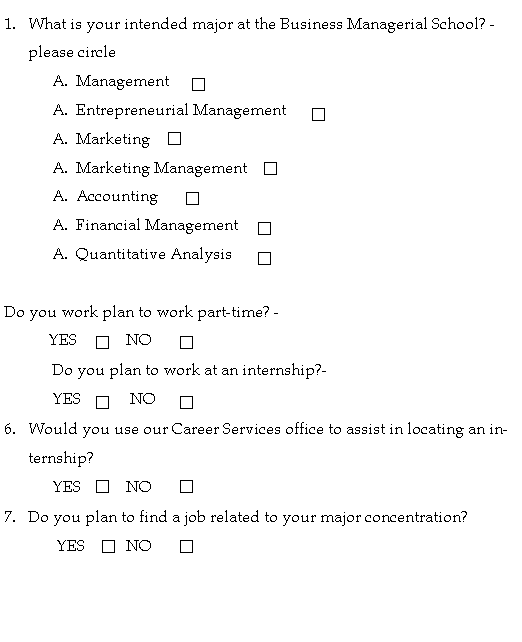Tick YES for job related to major
This screenshot has width=522, height=642.
[108, 546]
